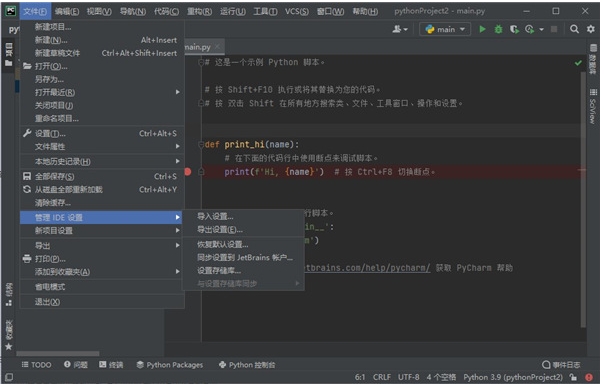Viewport: 604px width, 384px height.
Task: Toggle the red breakpoint on the print line
Action: coord(188,172)
